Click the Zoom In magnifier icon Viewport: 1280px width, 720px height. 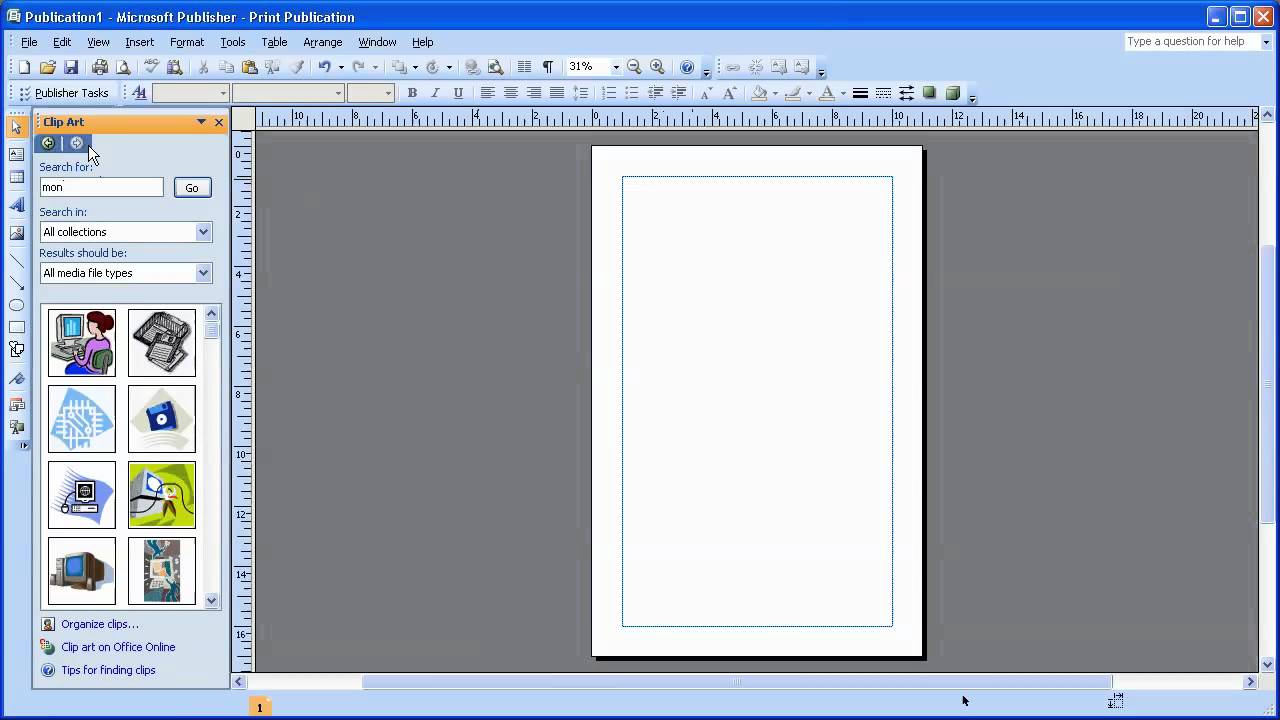click(x=657, y=67)
